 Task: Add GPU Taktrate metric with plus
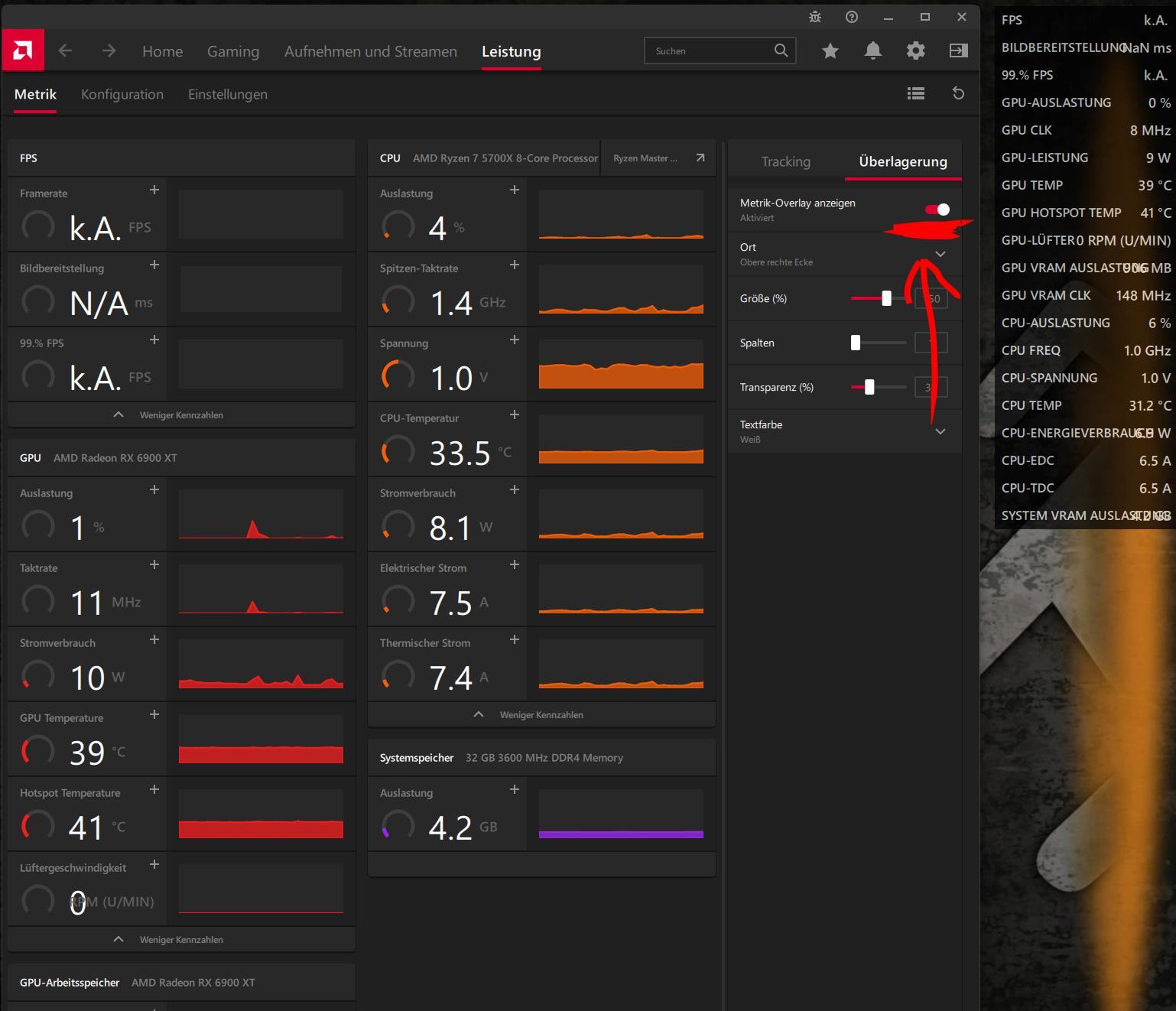(x=154, y=564)
